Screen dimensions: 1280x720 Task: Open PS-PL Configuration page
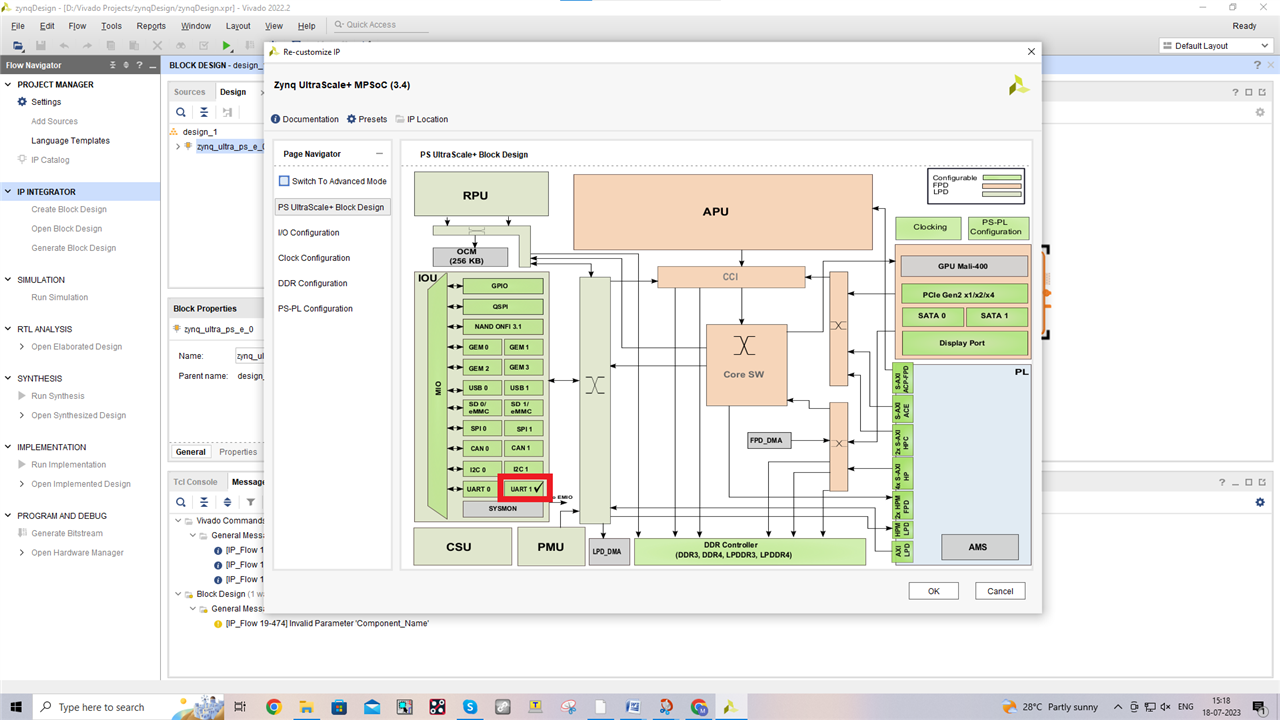click(316, 308)
